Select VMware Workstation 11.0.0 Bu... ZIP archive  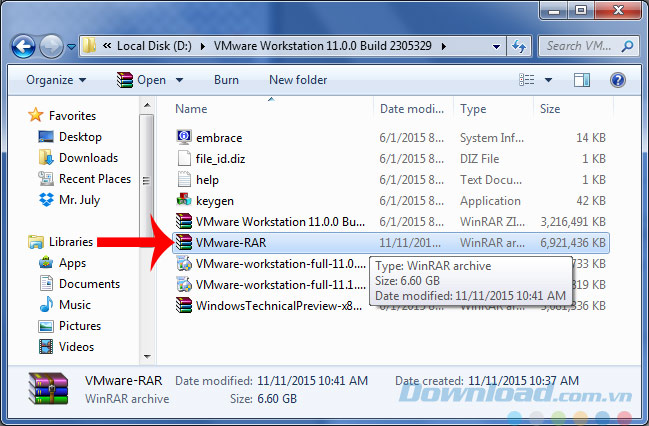tap(391, 221)
